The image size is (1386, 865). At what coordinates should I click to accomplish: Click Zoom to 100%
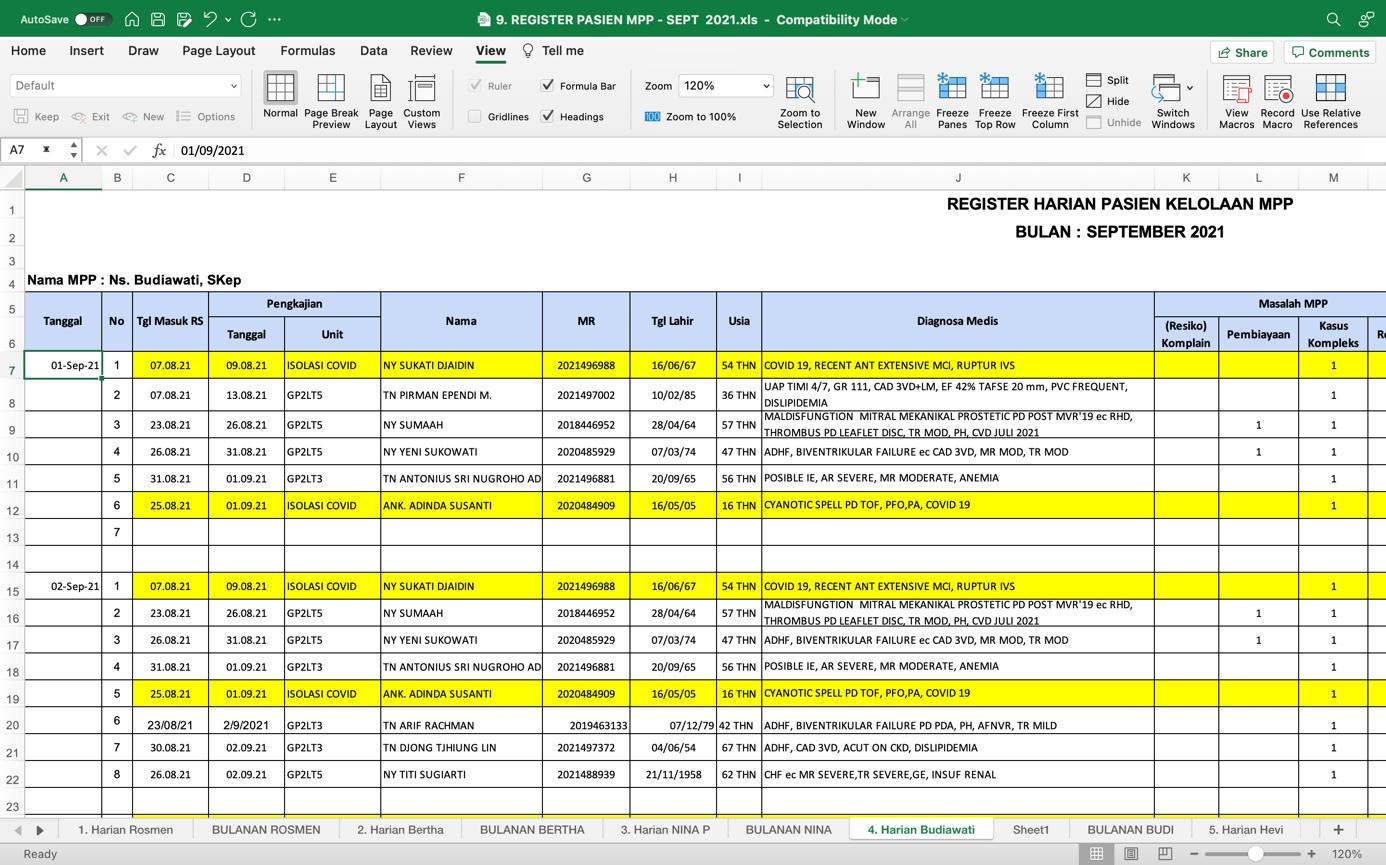pyautogui.click(x=690, y=117)
